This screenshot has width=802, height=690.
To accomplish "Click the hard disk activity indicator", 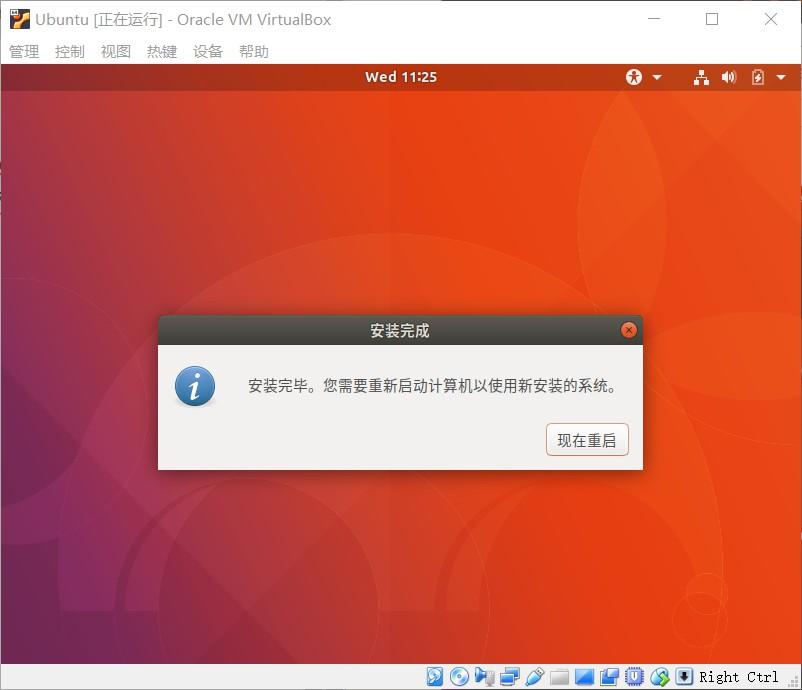I will pyautogui.click(x=435, y=676).
